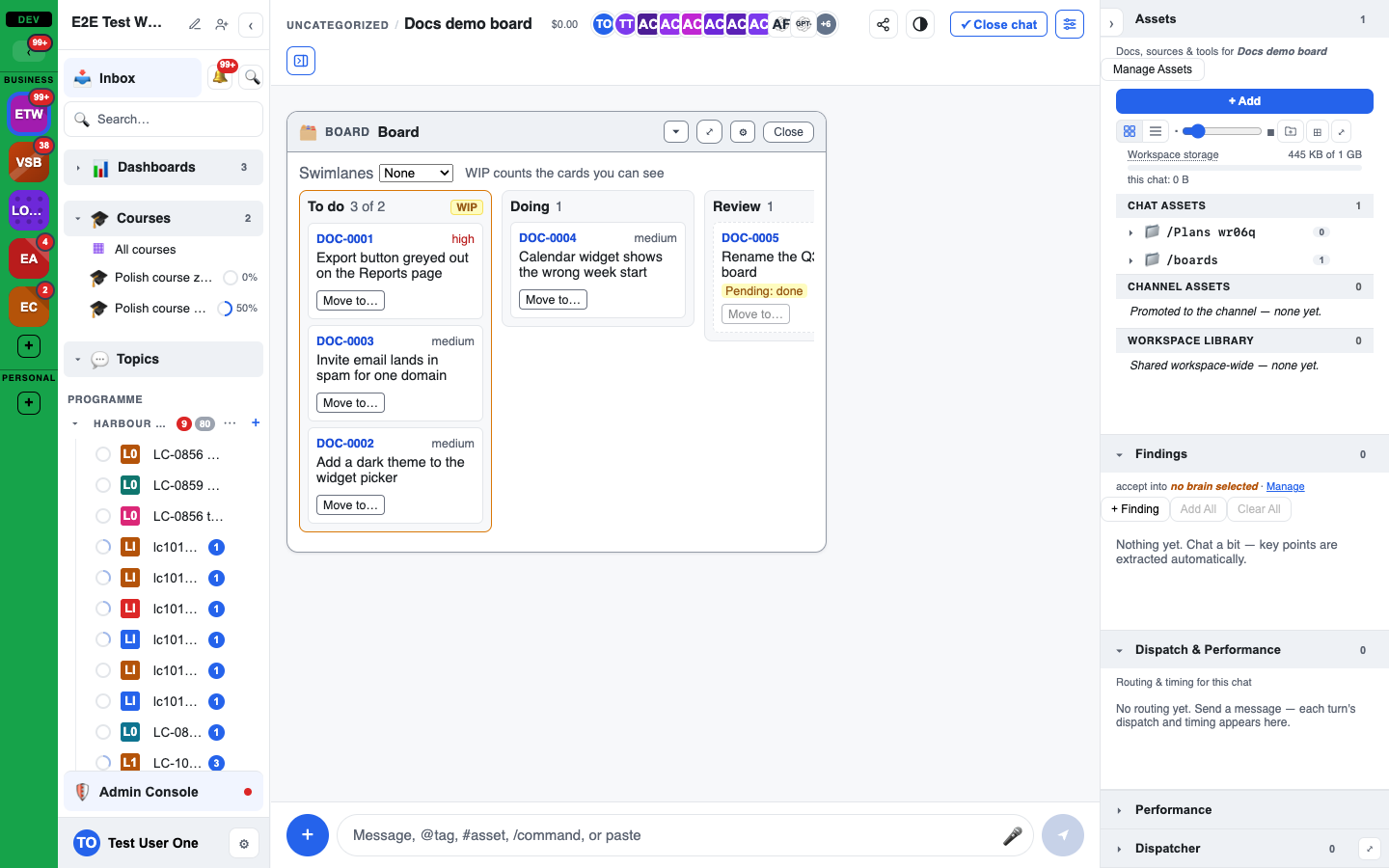Collapse the Courses section

pos(78,219)
